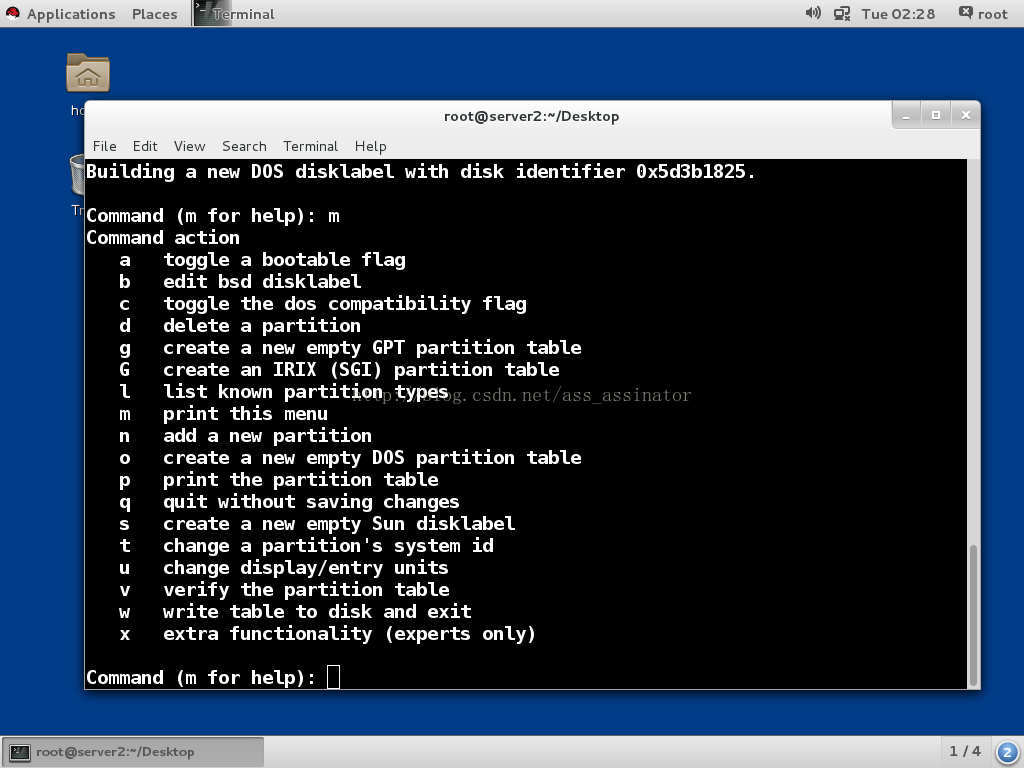Open the Places menu
This screenshot has width=1024, height=768.
pyautogui.click(x=154, y=14)
